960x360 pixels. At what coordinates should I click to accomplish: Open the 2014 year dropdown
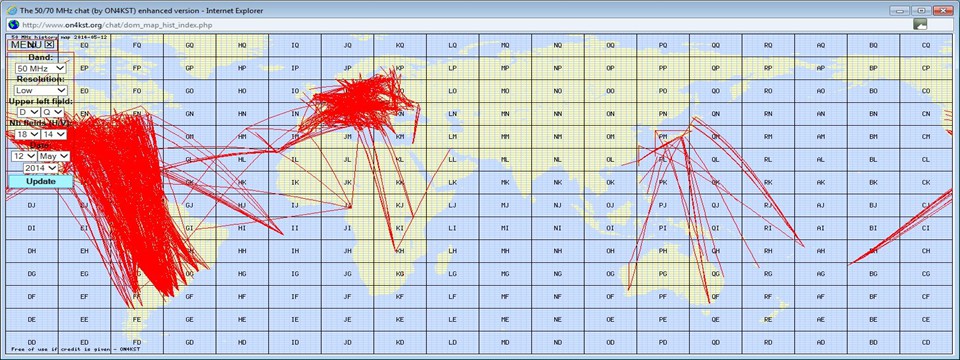click(41, 168)
